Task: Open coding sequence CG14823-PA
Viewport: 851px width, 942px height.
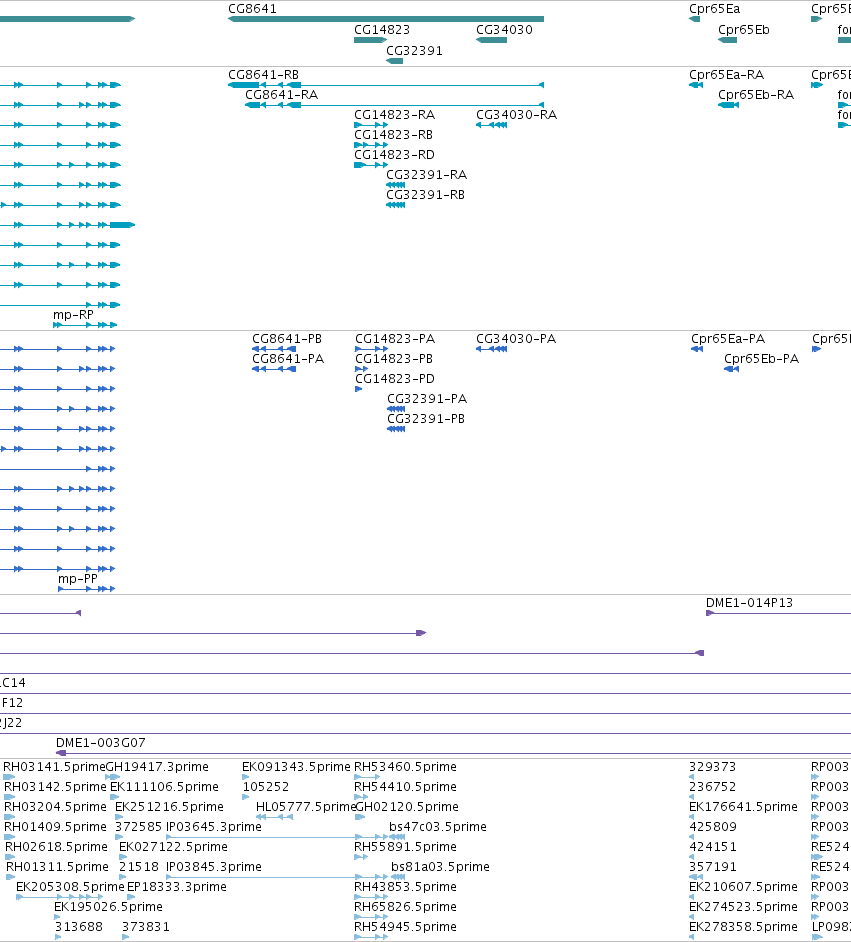Action: [x=395, y=339]
